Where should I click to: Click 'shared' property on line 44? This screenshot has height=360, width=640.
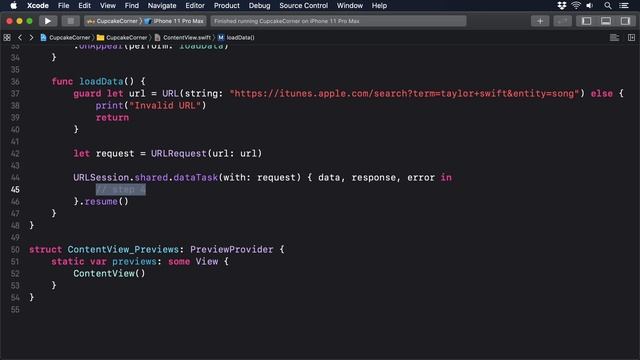[151, 178]
